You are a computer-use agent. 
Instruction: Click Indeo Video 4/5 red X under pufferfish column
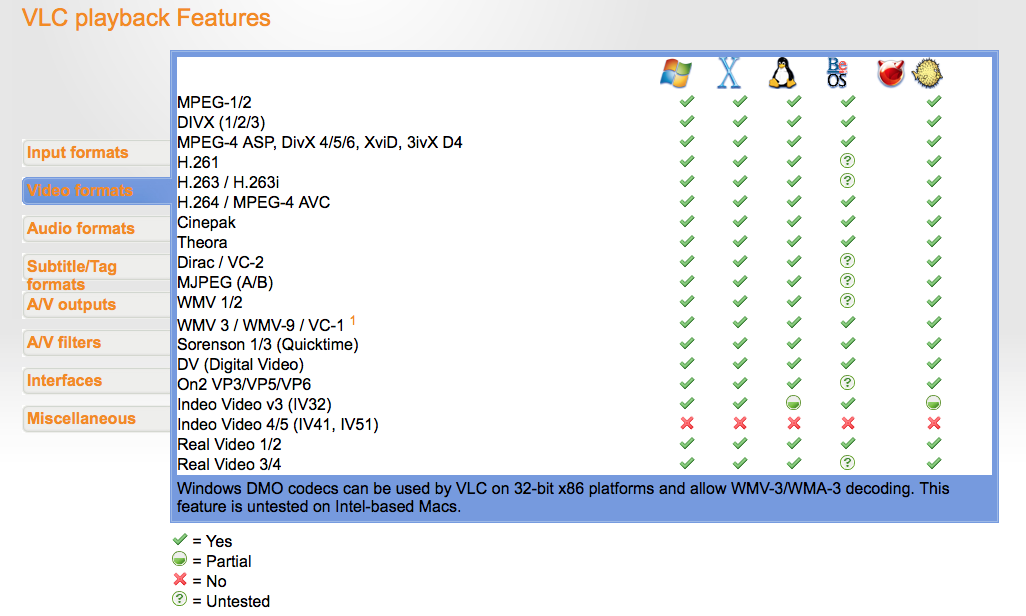(x=934, y=424)
